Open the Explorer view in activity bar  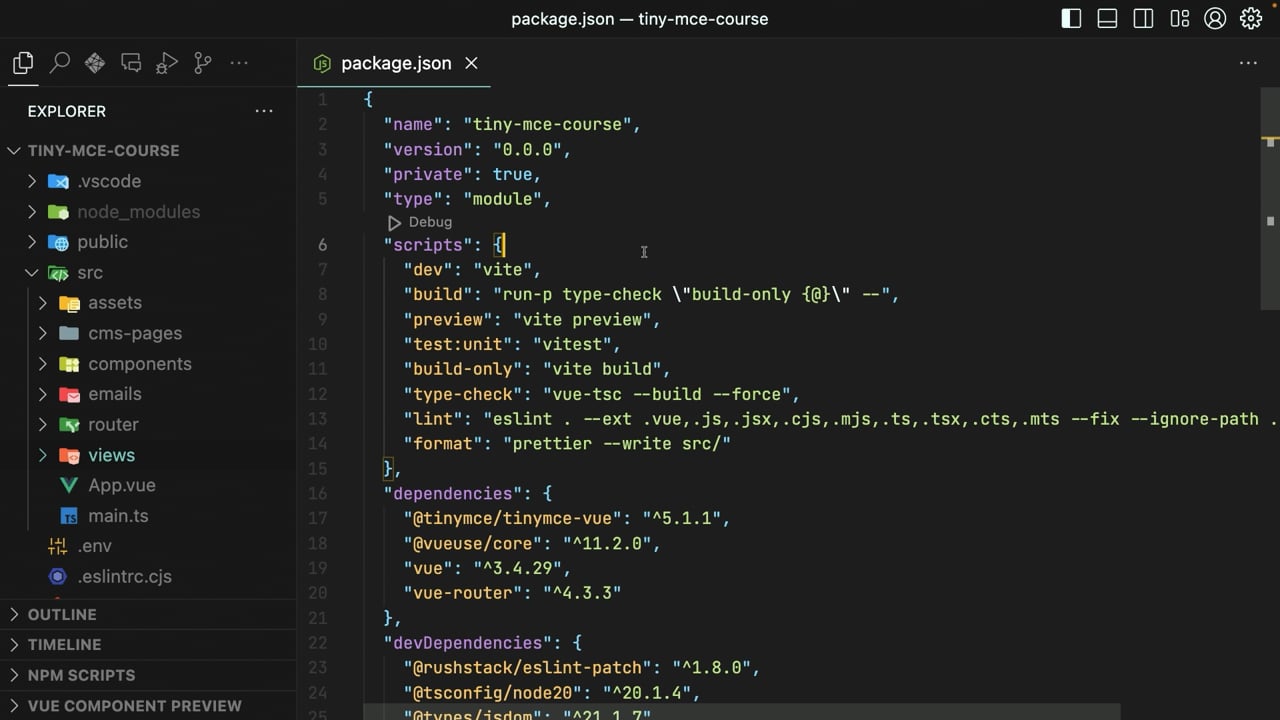[x=23, y=63]
